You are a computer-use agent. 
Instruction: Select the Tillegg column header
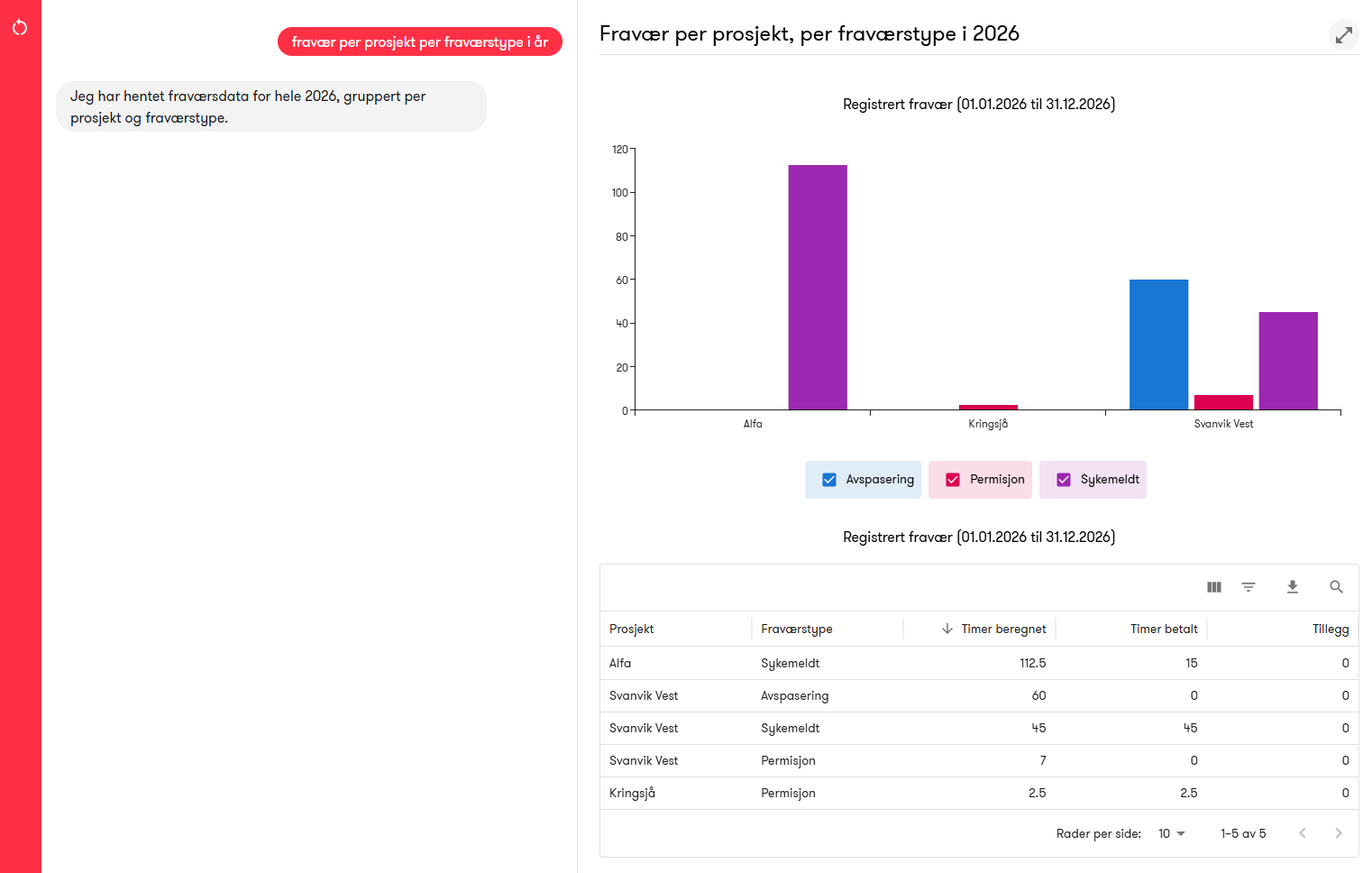coord(1331,629)
